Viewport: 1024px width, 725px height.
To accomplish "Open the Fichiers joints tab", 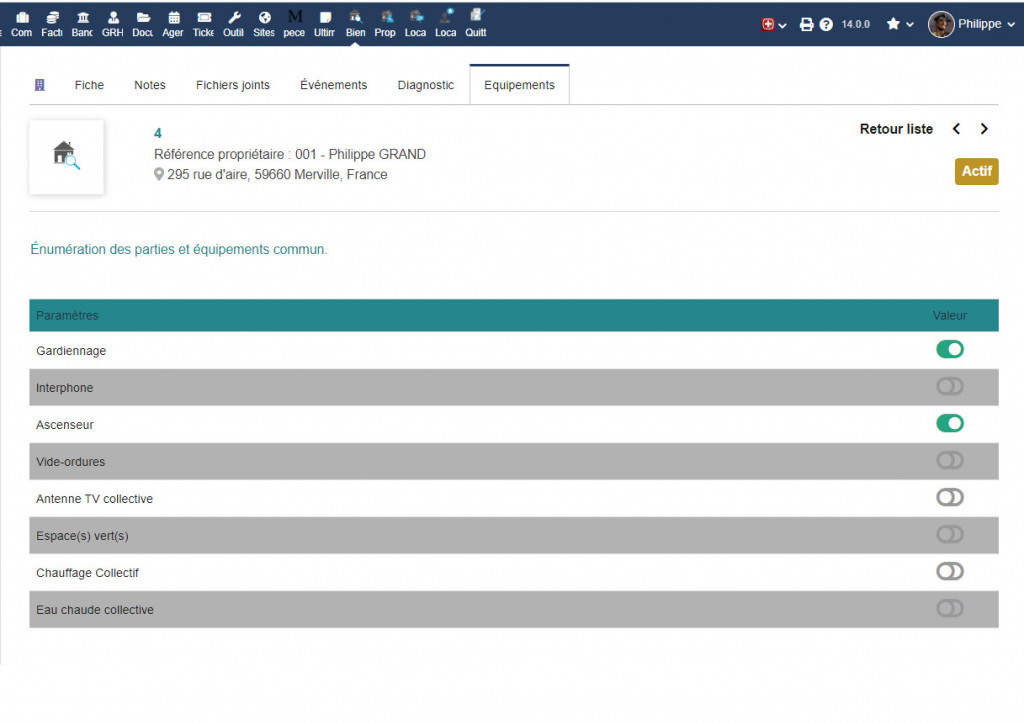I will point(232,85).
